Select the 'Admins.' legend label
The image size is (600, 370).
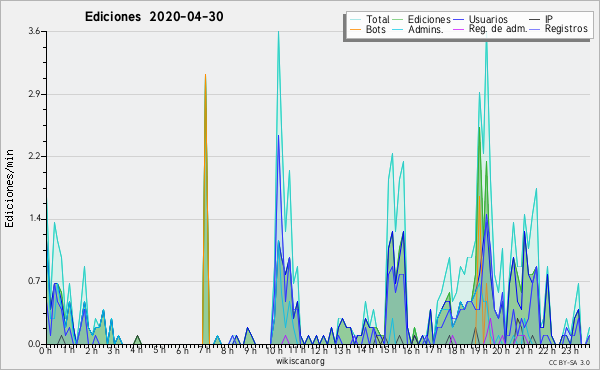tap(426, 29)
